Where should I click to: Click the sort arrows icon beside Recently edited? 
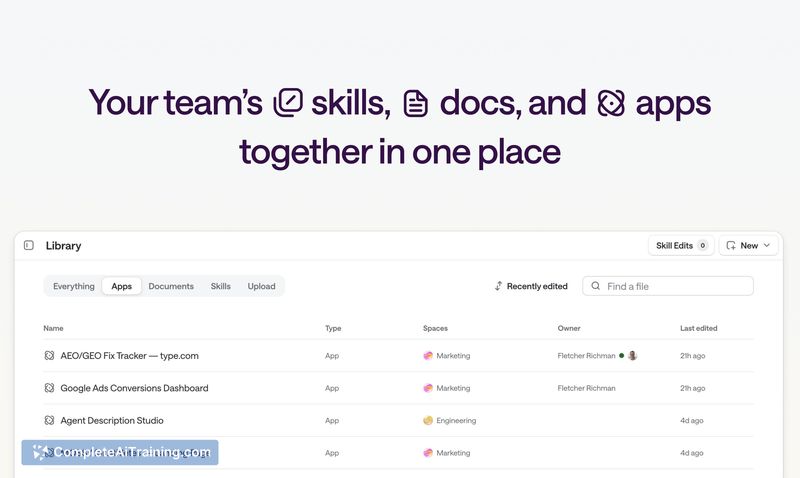pyautogui.click(x=498, y=286)
